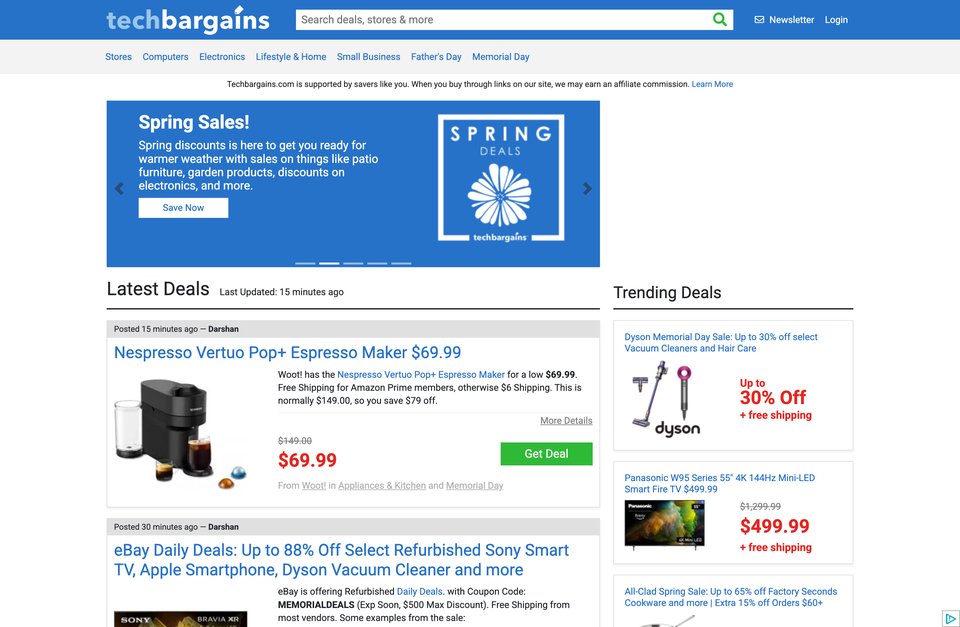Click the Newsletter envelope icon
This screenshot has width=960, height=627.
[x=759, y=20]
